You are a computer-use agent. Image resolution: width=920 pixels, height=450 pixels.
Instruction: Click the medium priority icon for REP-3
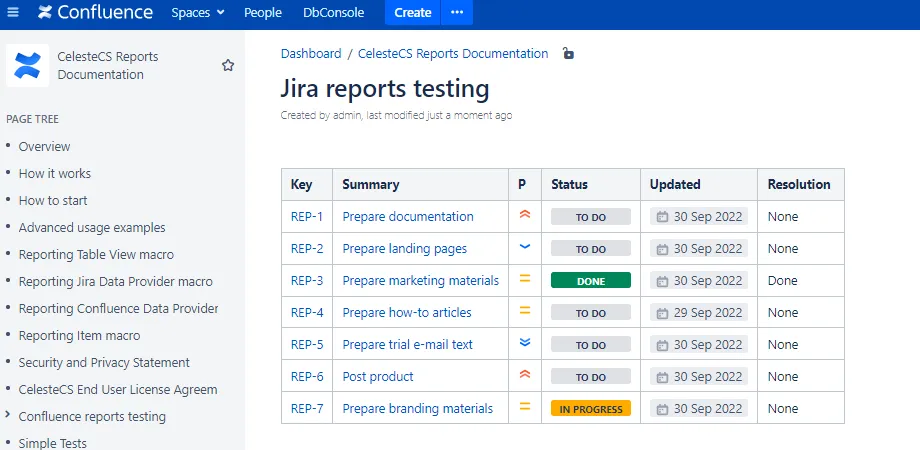(x=525, y=279)
